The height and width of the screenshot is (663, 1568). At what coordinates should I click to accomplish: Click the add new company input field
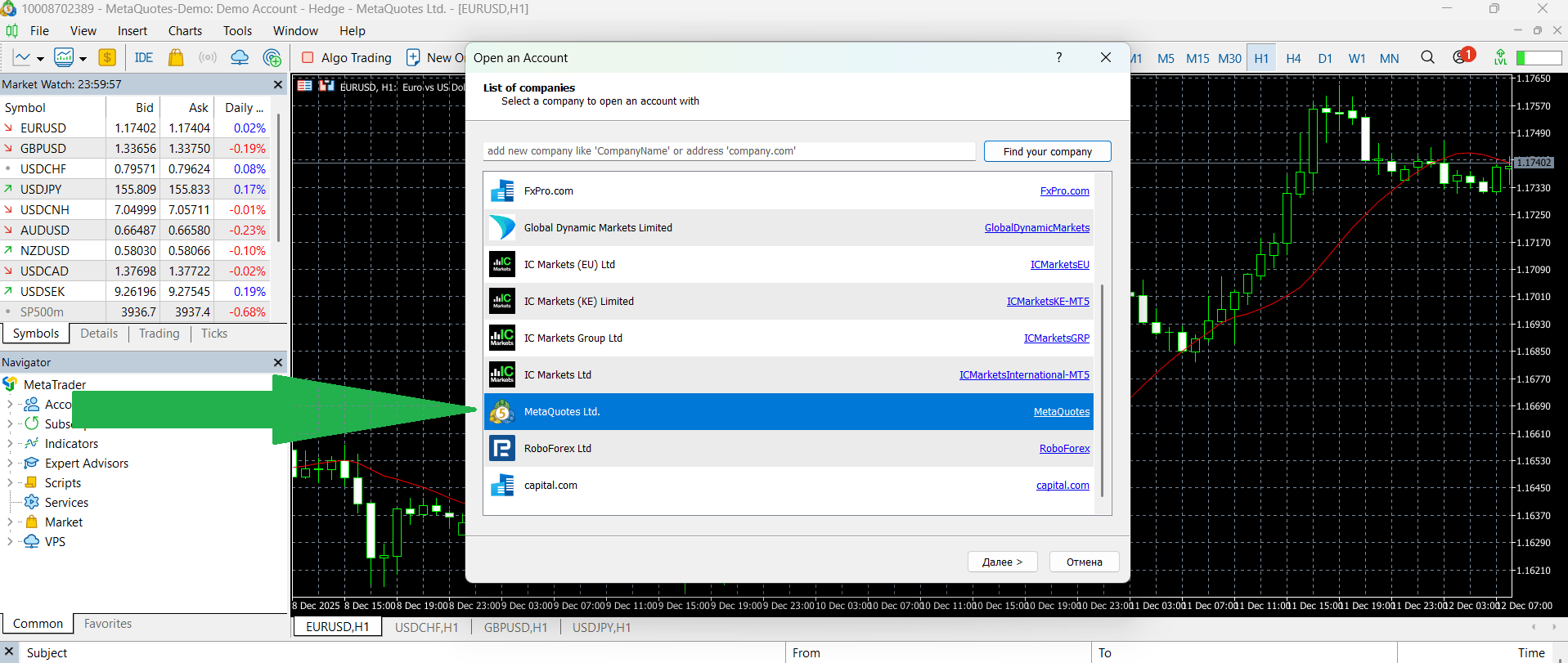point(728,151)
